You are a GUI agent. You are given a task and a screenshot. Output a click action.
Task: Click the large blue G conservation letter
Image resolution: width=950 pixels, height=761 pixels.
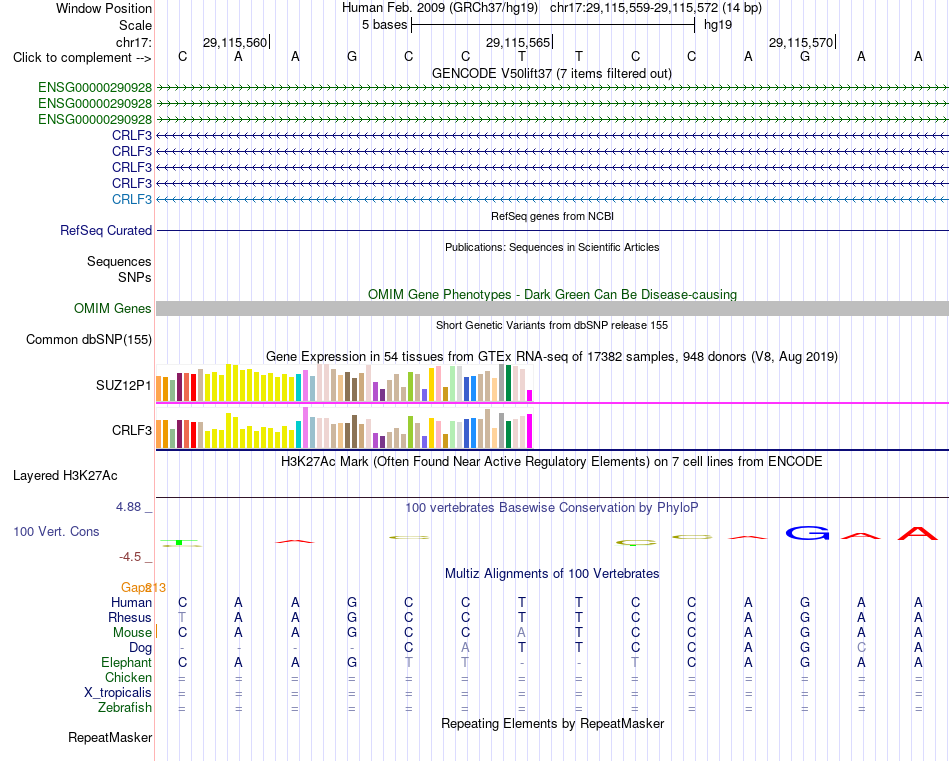[808, 533]
